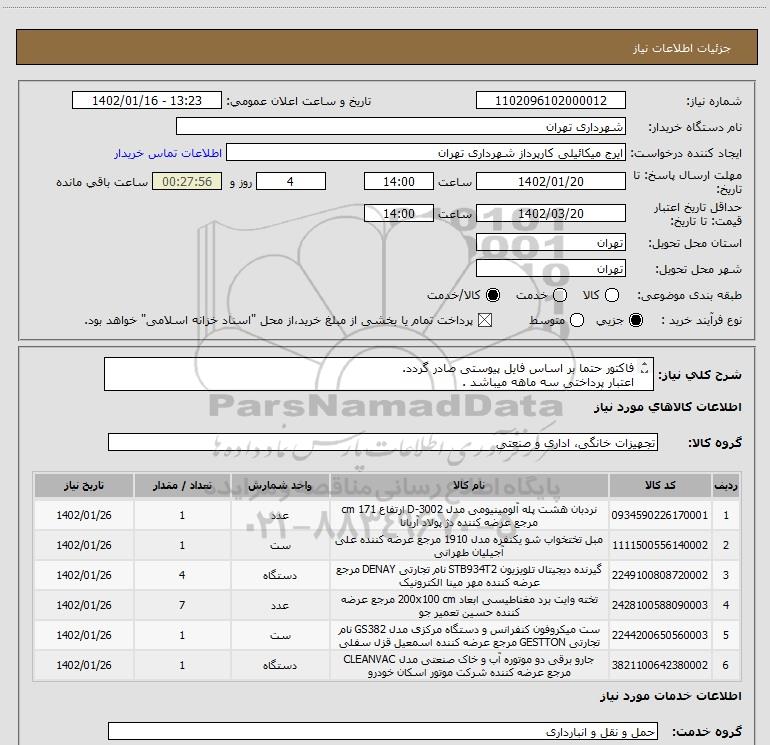Click the ردیف column header

pyautogui.click(x=726, y=486)
